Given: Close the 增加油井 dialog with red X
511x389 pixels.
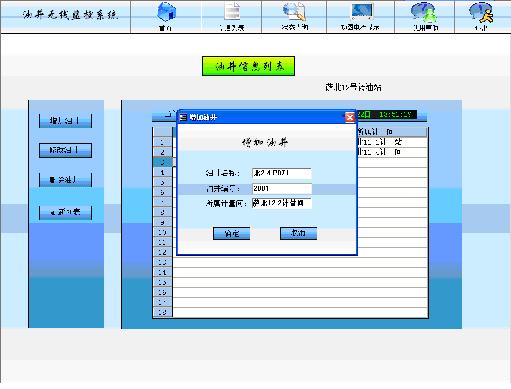Looking at the screenshot, I should 350,117.
